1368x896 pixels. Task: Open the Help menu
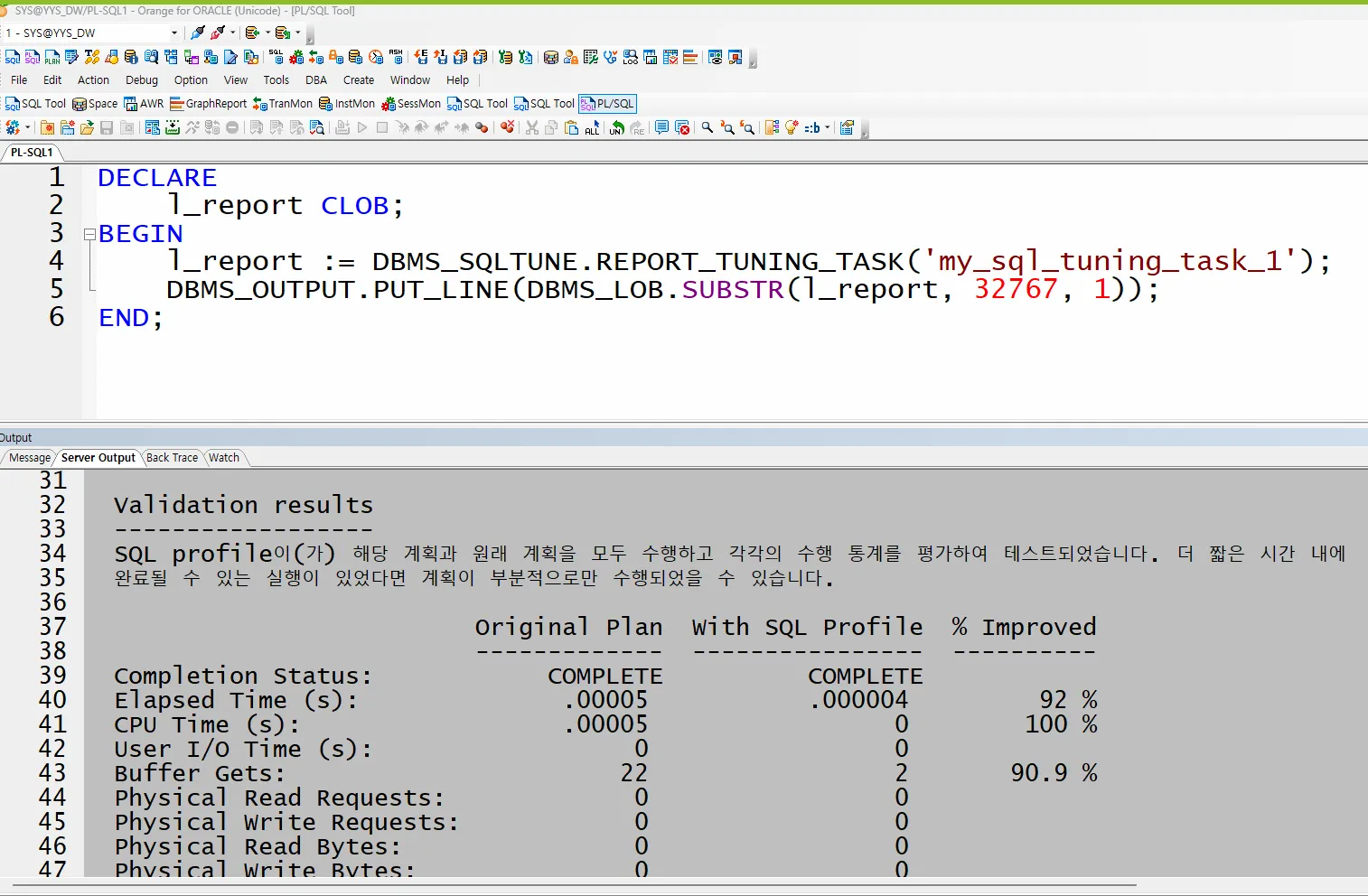point(458,80)
